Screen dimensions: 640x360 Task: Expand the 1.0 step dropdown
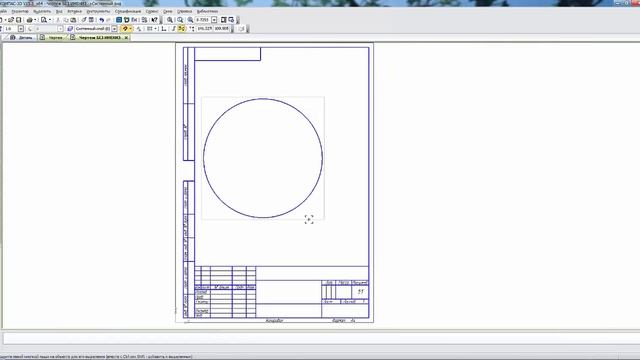tap(21, 29)
